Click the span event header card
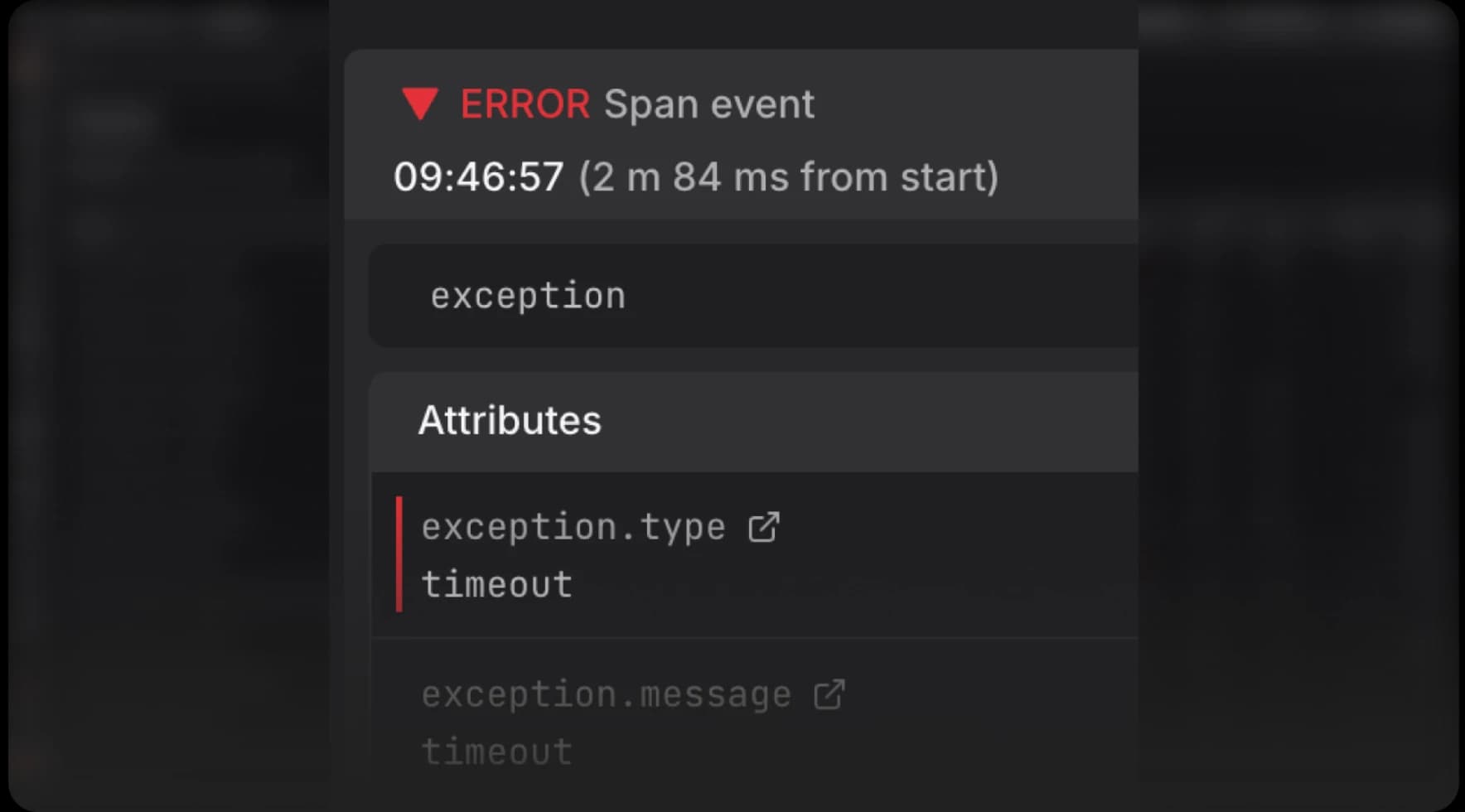 point(742,134)
